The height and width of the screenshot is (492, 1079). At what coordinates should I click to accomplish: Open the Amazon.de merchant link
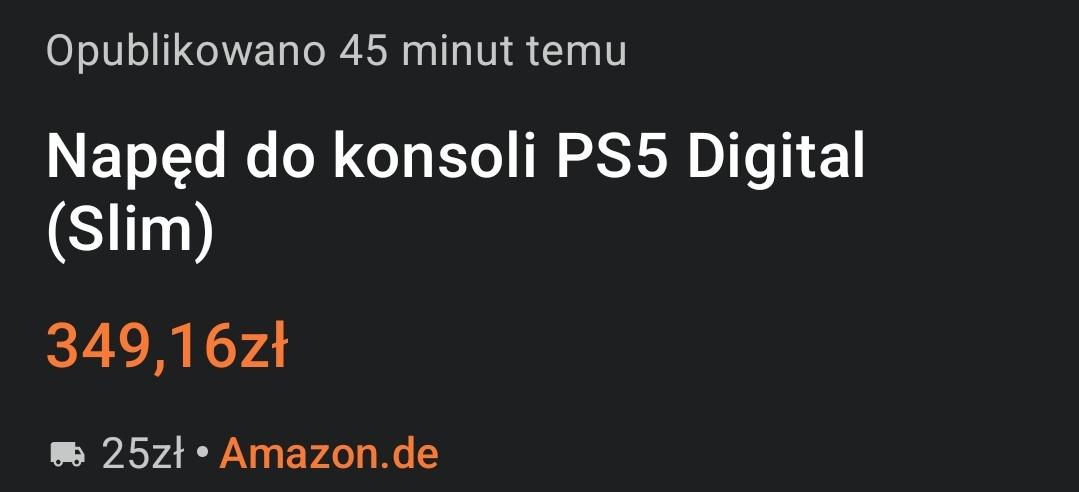[x=328, y=453]
